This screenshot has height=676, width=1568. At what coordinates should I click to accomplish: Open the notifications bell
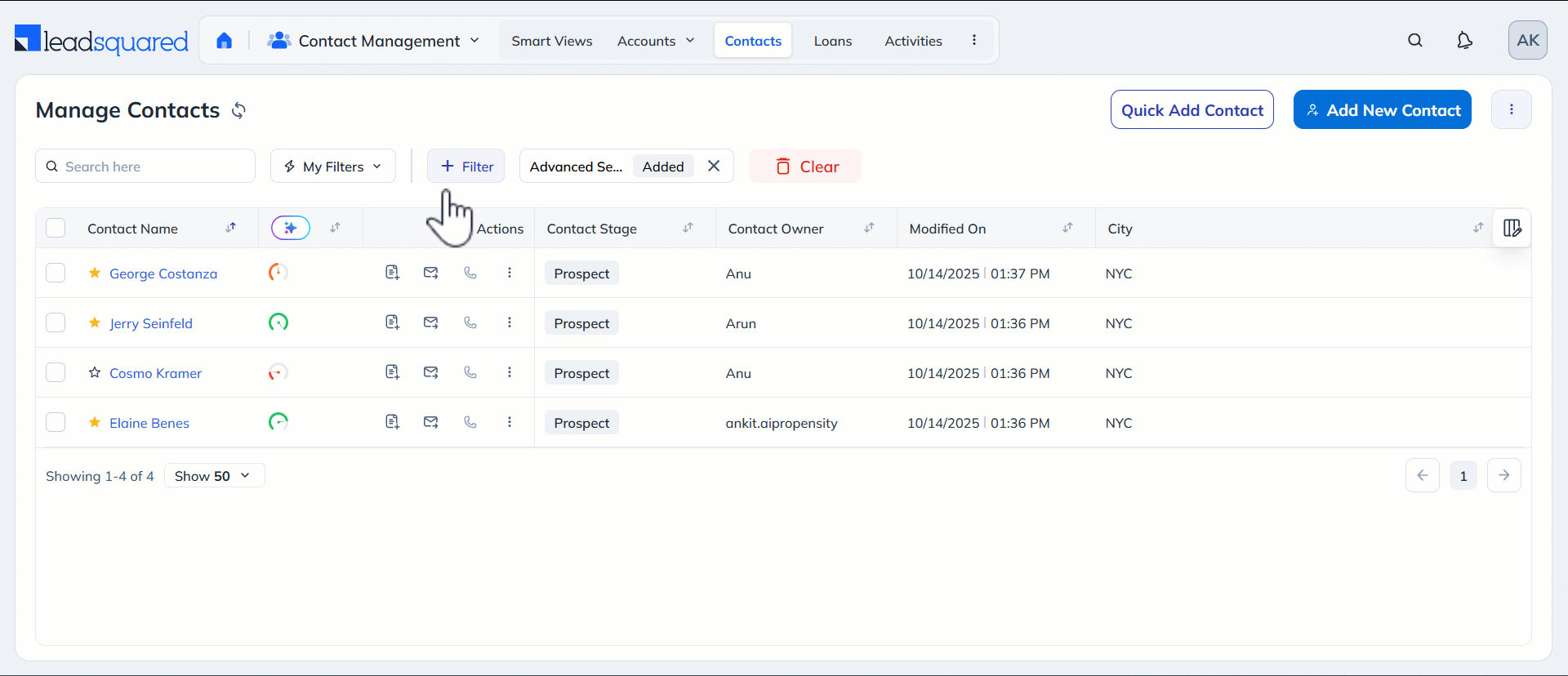click(1464, 41)
